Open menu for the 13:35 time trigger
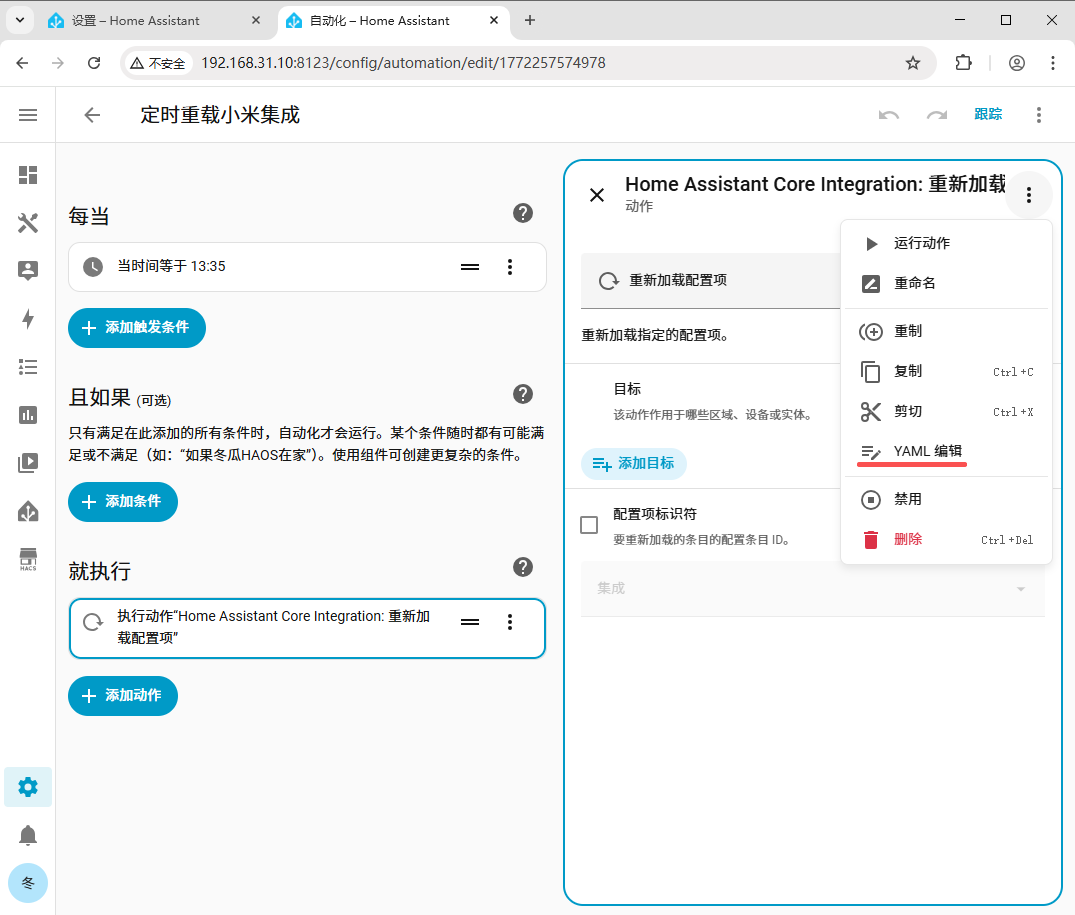 [509, 267]
